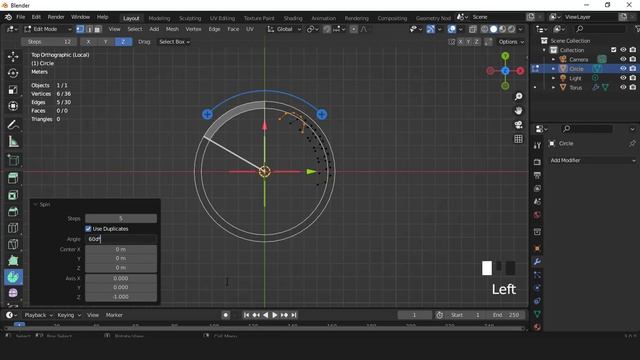Select the Add Cube tool

[13, 160]
